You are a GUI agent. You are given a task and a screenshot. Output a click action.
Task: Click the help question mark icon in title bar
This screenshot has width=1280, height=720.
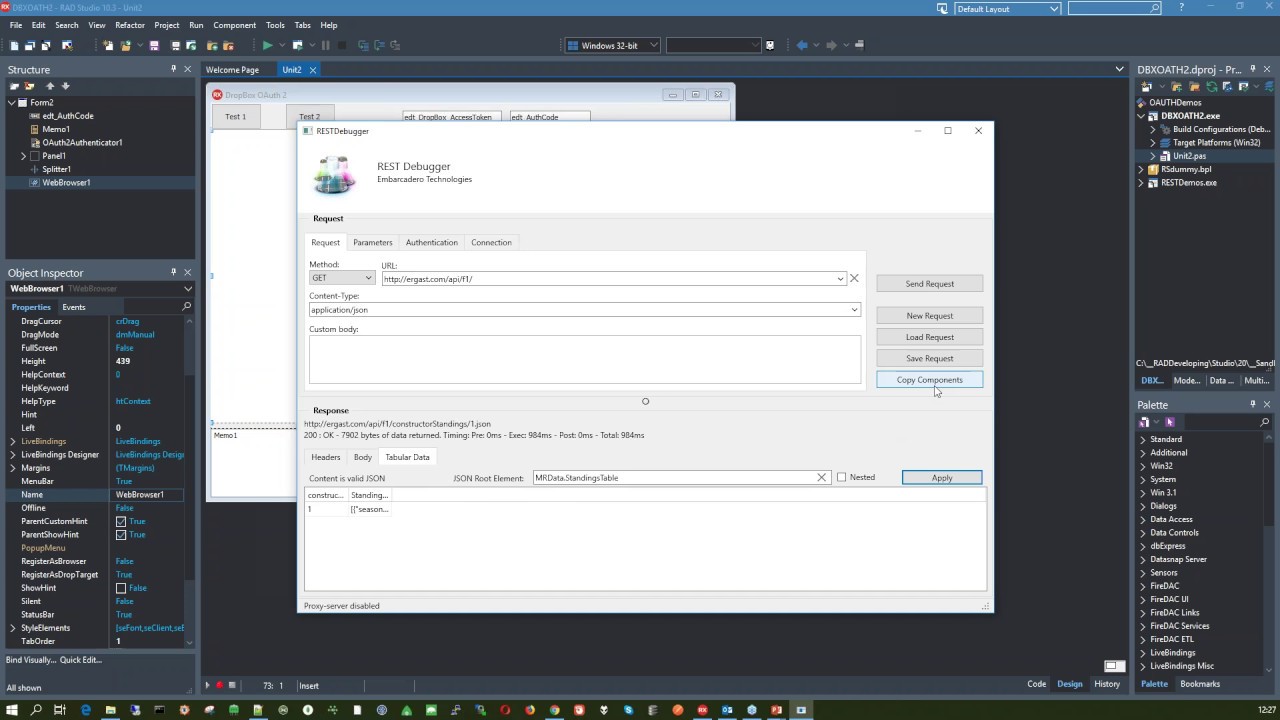click(1182, 8)
